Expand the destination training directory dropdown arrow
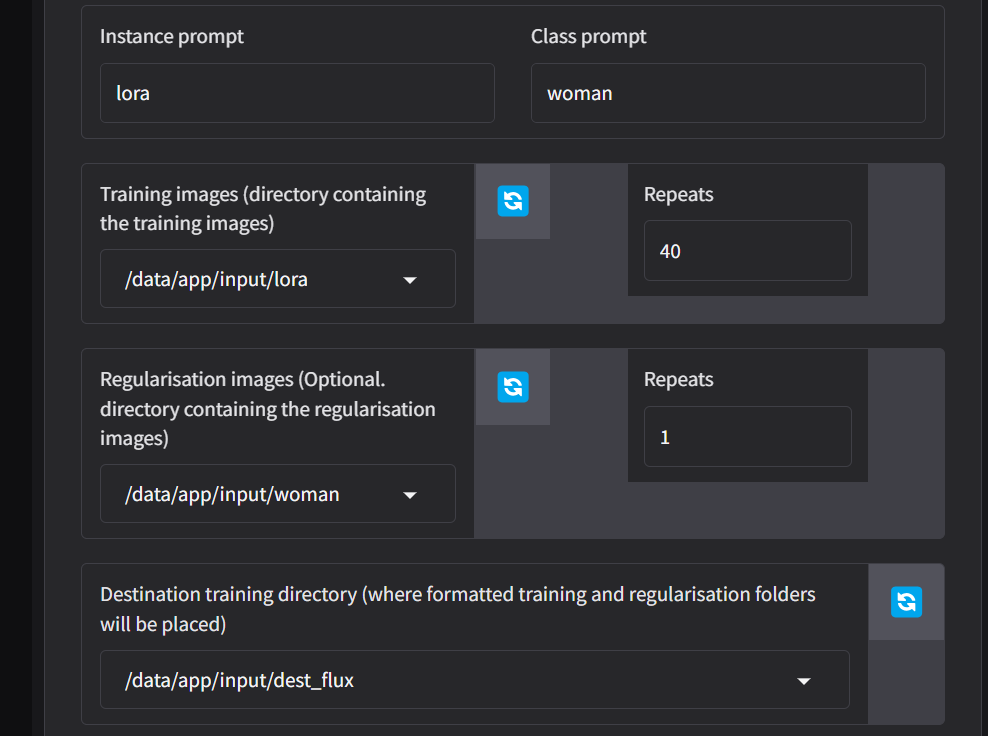The height and width of the screenshot is (736, 988). [x=803, y=681]
